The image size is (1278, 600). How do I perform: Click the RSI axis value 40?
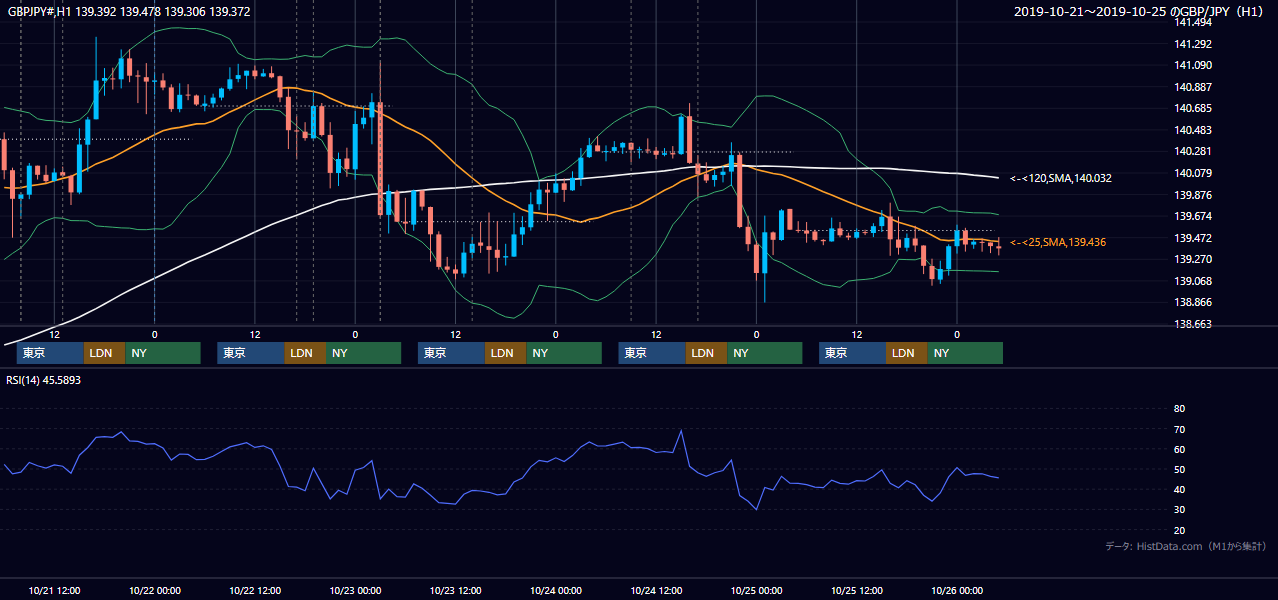pos(1179,489)
